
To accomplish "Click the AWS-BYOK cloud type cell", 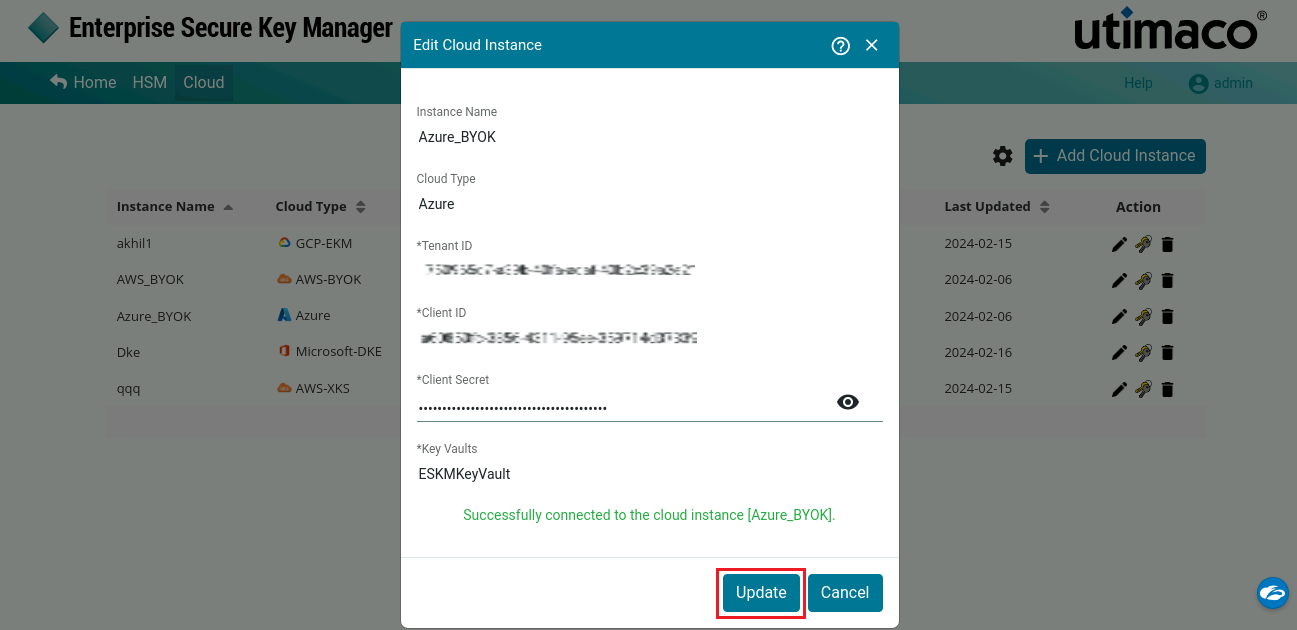I will (328, 280).
